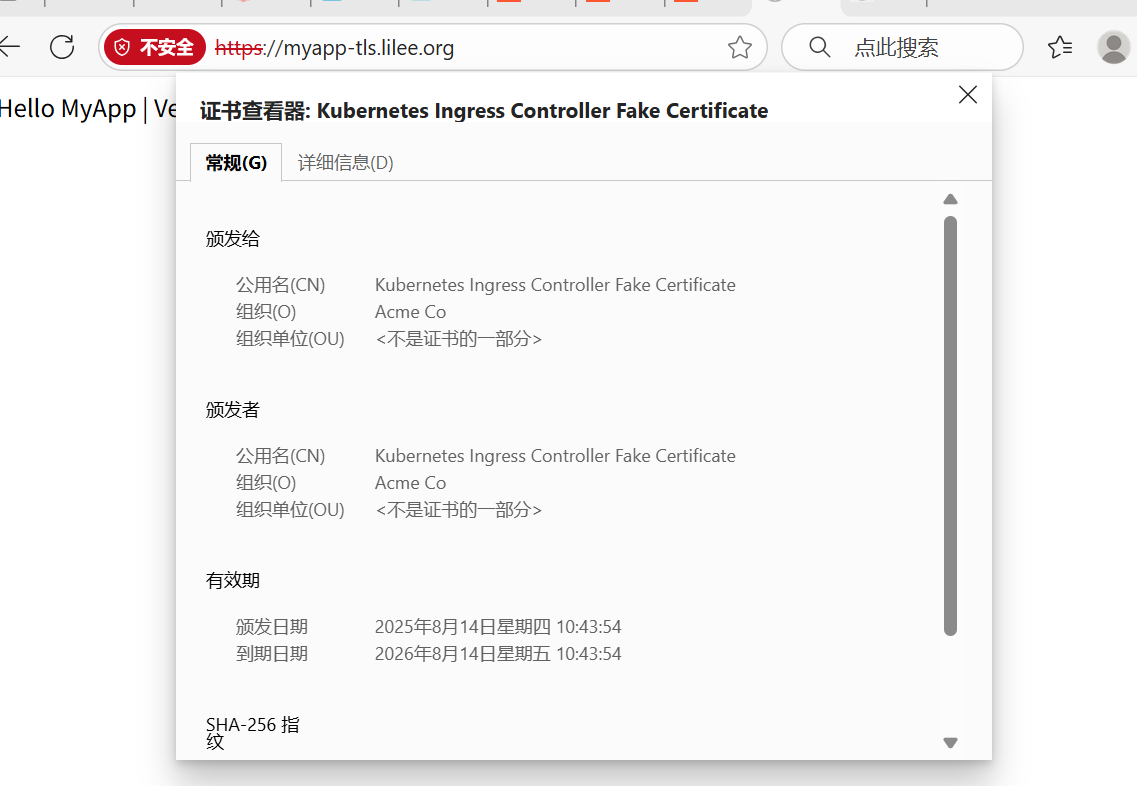The width and height of the screenshot is (1137, 786).
Task: Click the 颁发给 section heading
Action: pyautogui.click(x=233, y=239)
